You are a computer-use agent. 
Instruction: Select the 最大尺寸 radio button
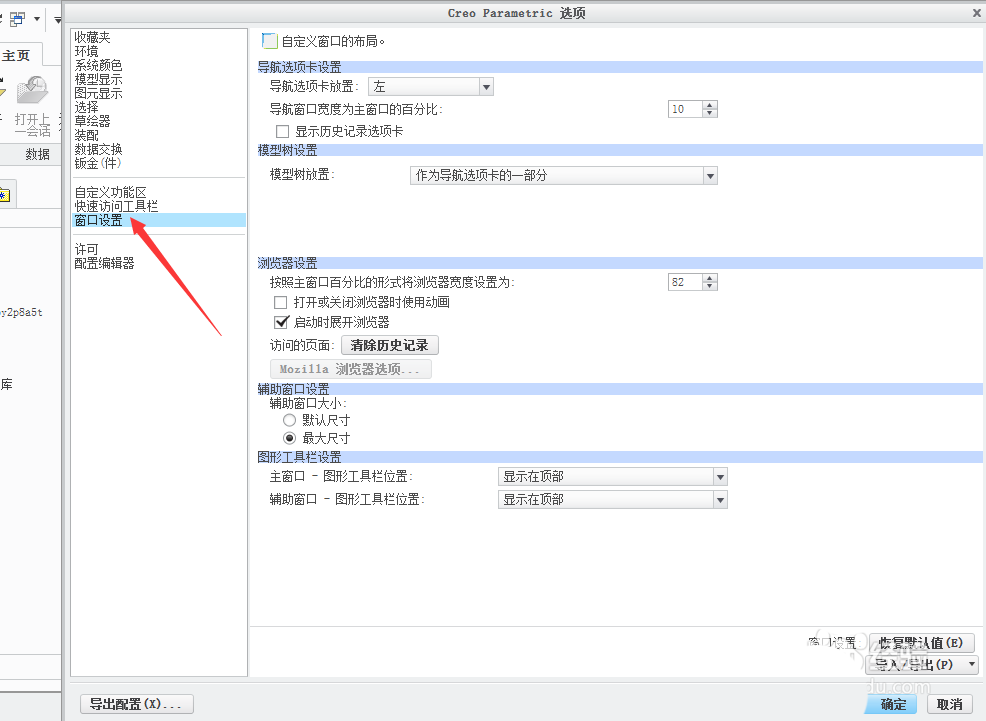(289, 438)
